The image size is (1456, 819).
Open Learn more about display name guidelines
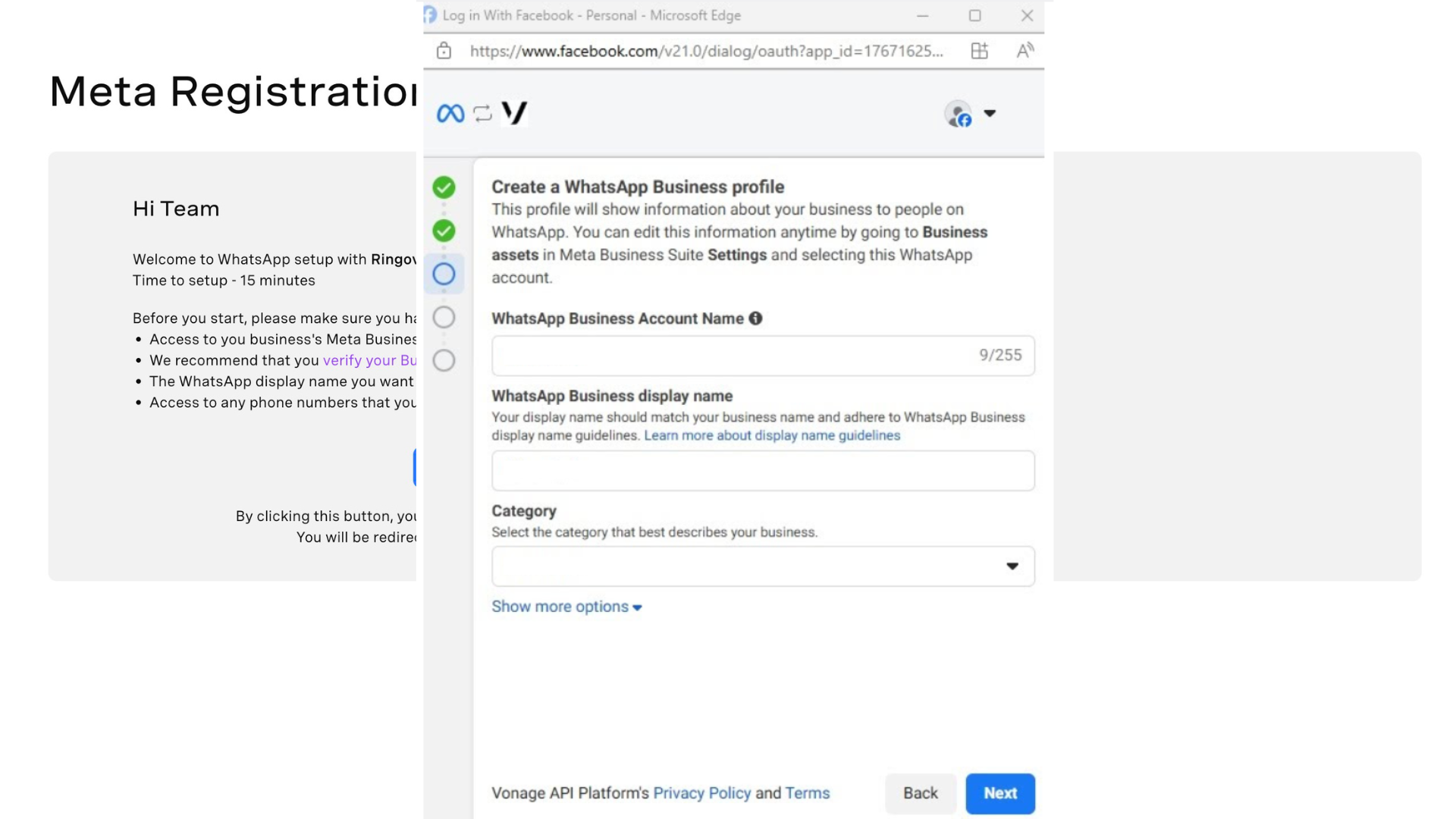(x=772, y=435)
